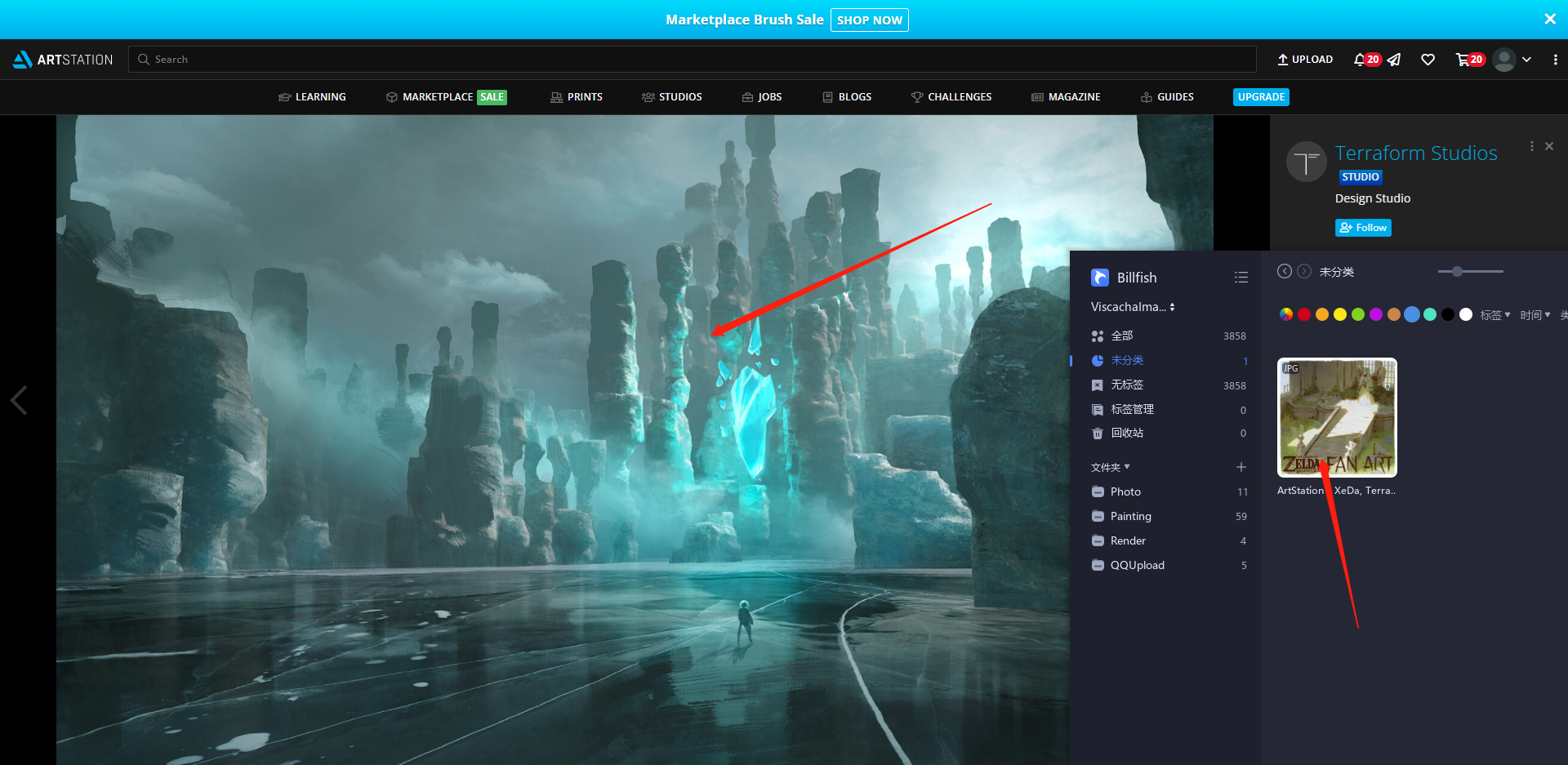Adjust the thumbnail size slider
The height and width of the screenshot is (765, 1568).
(x=1471, y=271)
